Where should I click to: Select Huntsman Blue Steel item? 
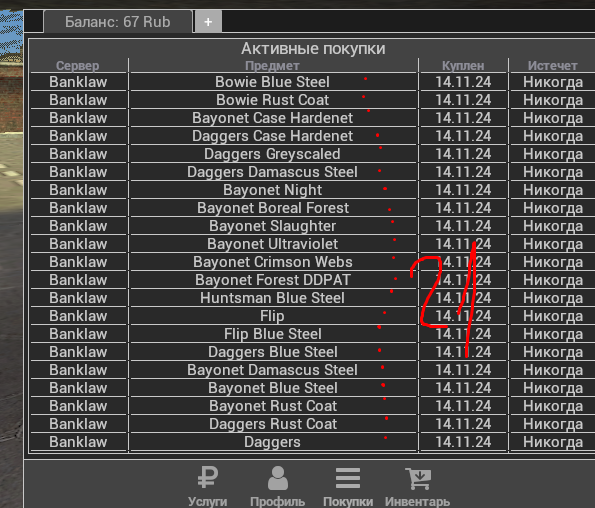click(x=272, y=298)
